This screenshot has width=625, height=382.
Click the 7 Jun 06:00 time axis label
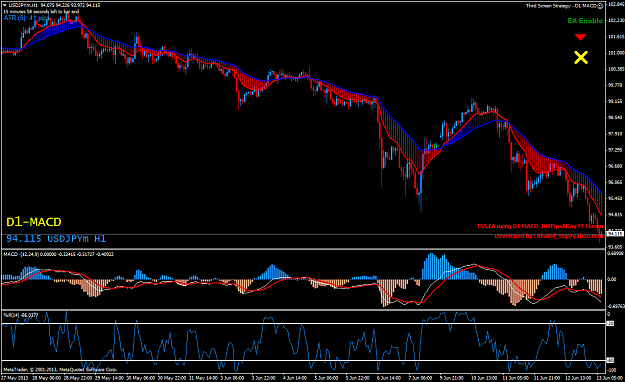[x=421, y=378]
